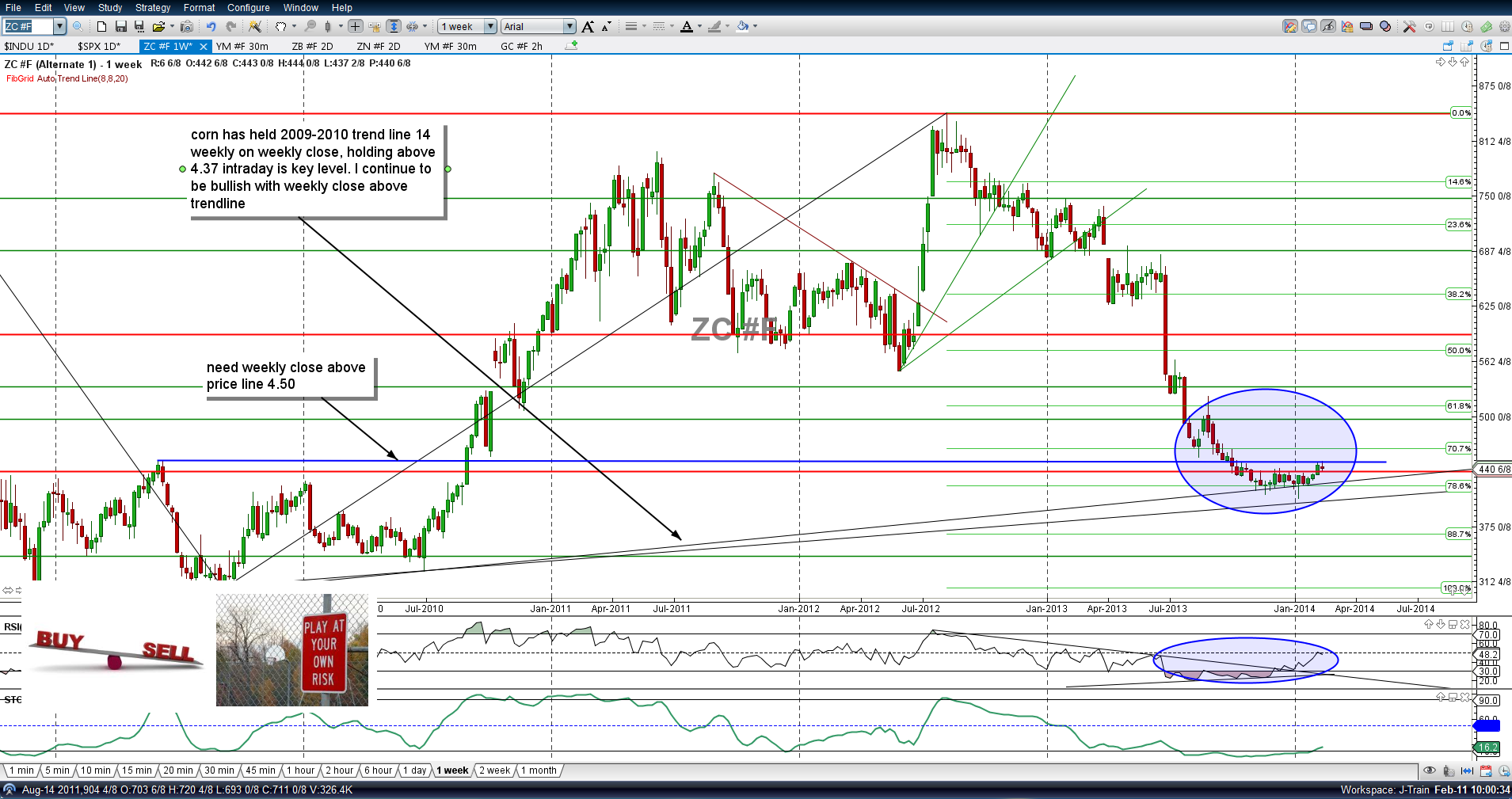Click the detach window arrow icon

pos(1448,46)
